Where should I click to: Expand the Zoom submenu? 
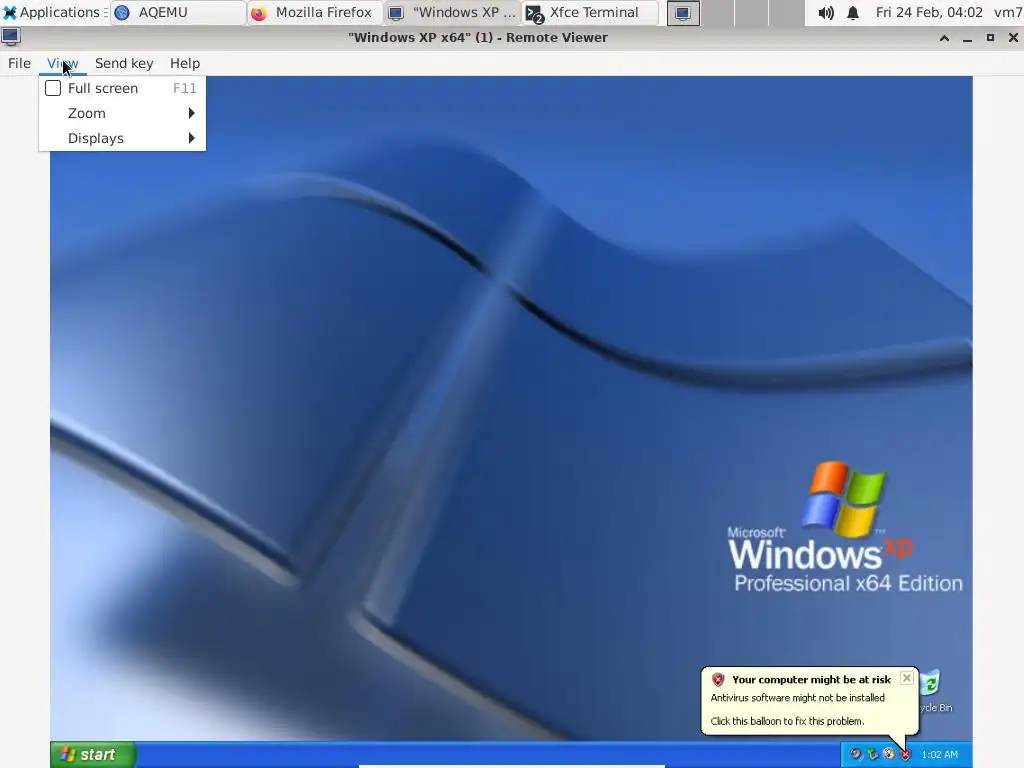pos(122,113)
